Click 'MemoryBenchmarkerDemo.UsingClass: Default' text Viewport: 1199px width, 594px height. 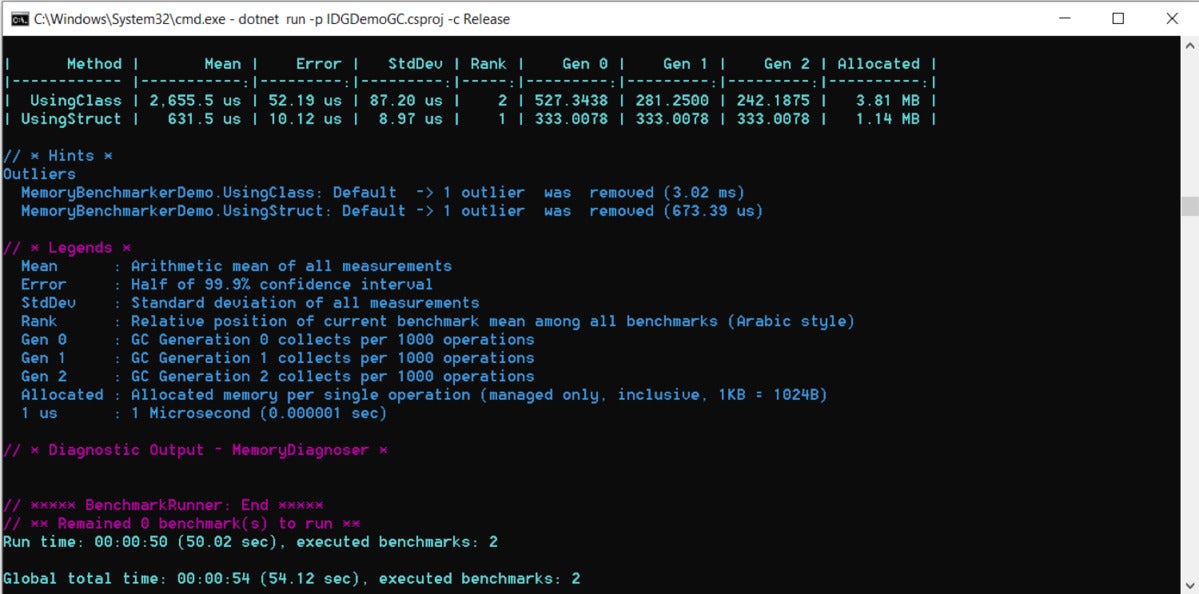click(x=209, y=193)
